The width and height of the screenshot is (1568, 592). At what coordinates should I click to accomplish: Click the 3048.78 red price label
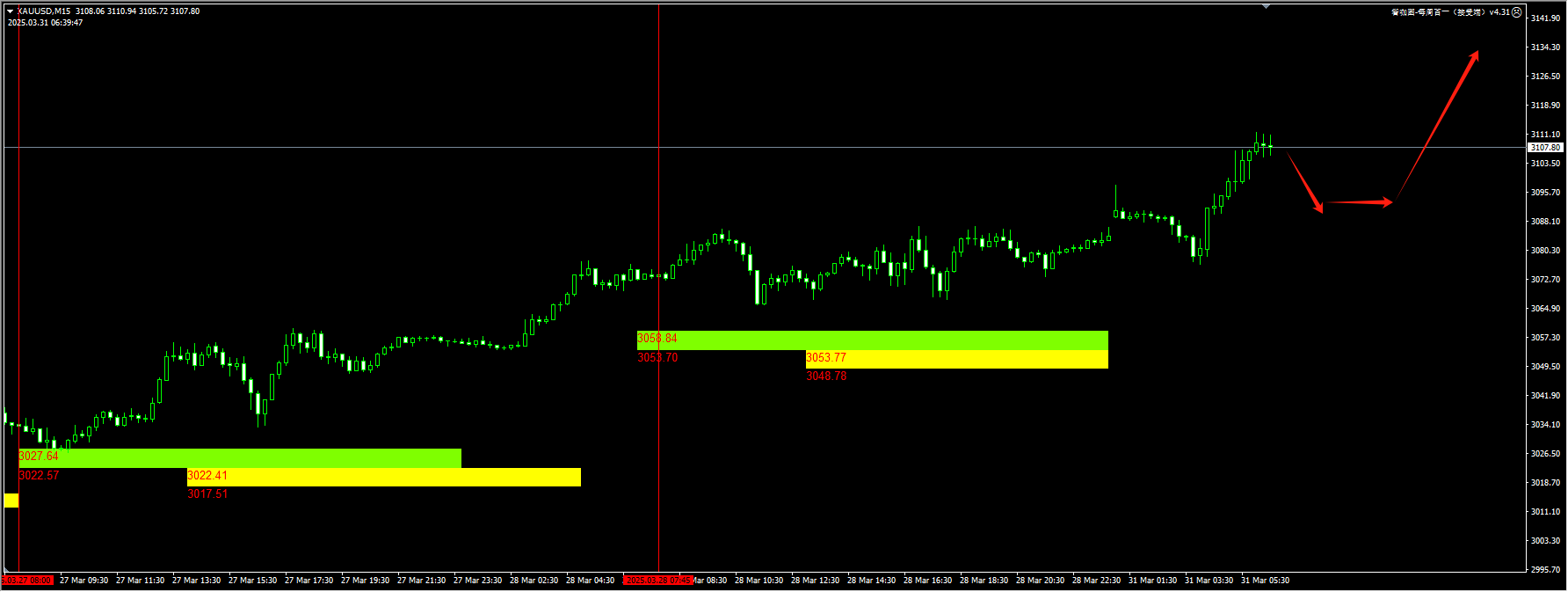point(826,376)
